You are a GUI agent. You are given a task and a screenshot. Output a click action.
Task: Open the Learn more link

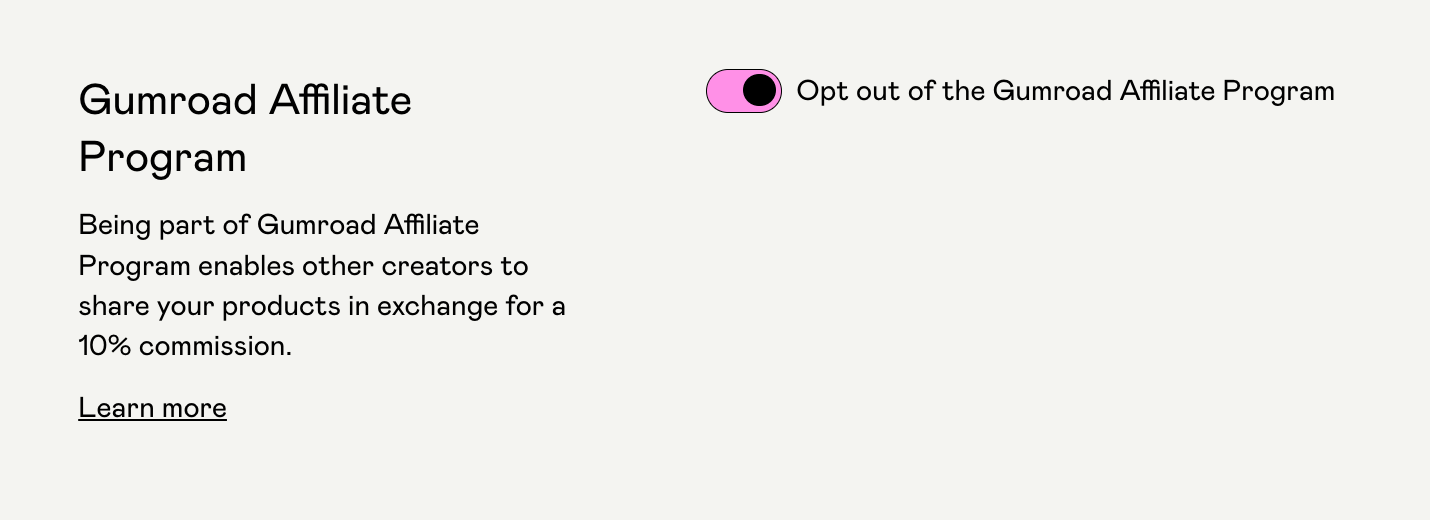click(152, 408)
